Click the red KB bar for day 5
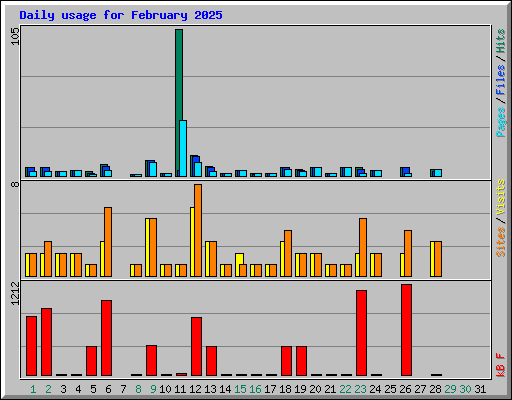 pyautogui.click(x=91, y=361)
